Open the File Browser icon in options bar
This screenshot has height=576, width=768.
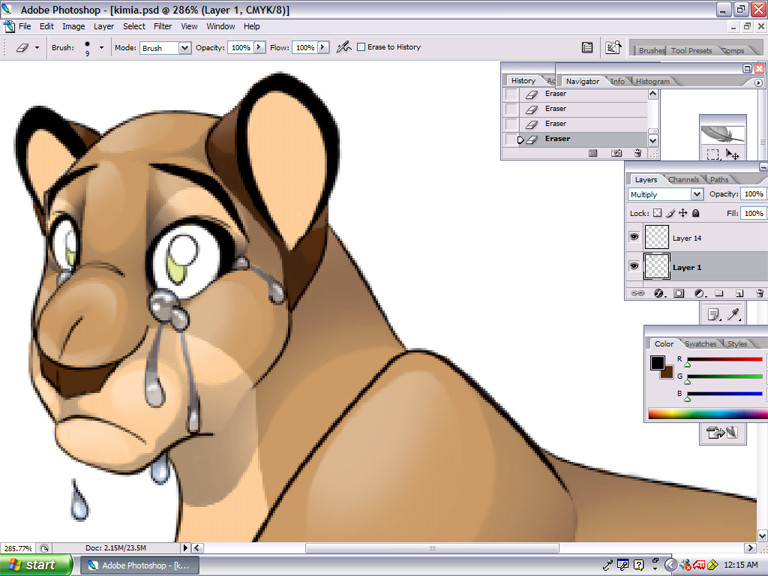tap(613, 47)
